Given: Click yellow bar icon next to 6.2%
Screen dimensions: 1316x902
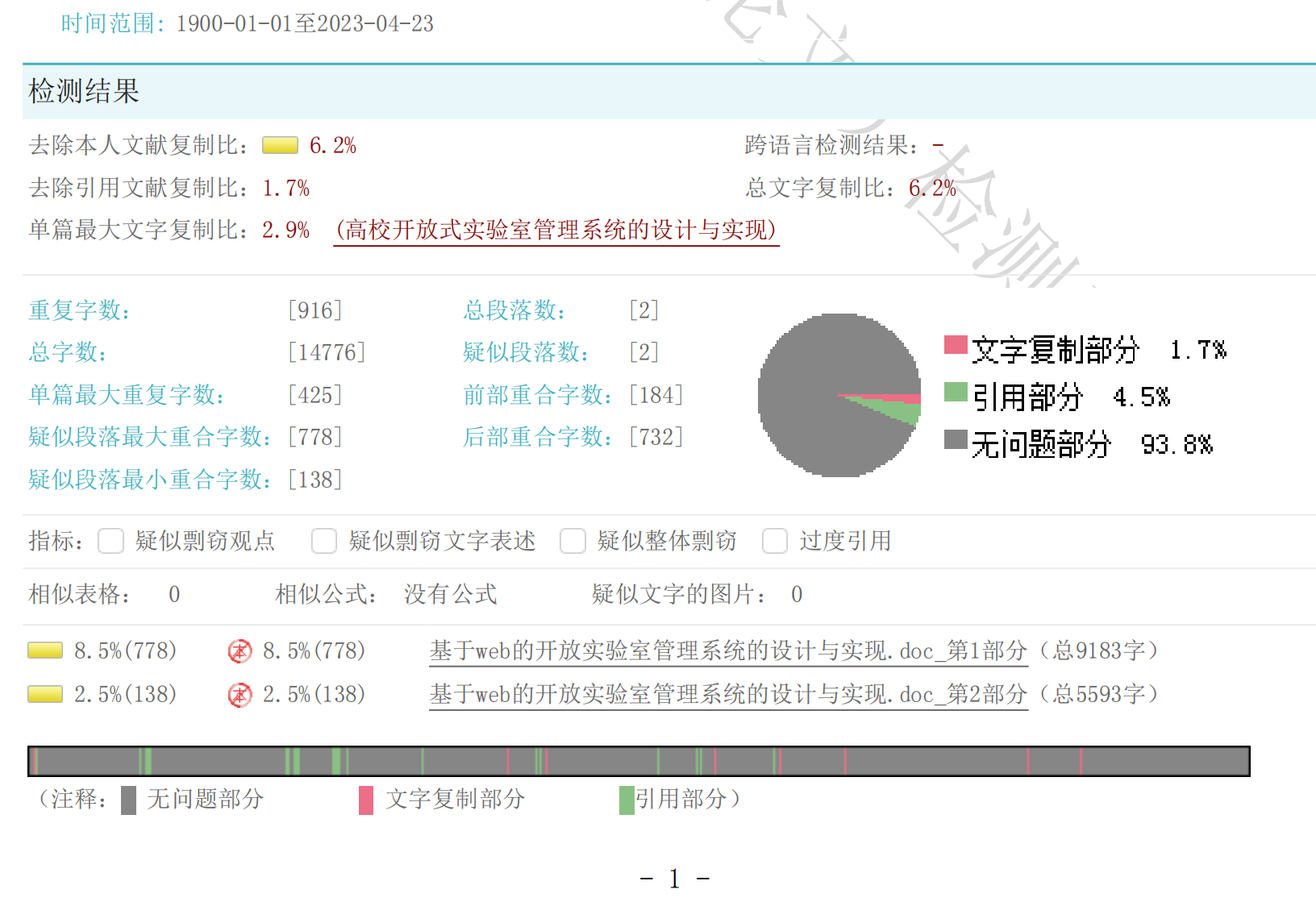Looking at the screenshot, I should click(280, 145).
